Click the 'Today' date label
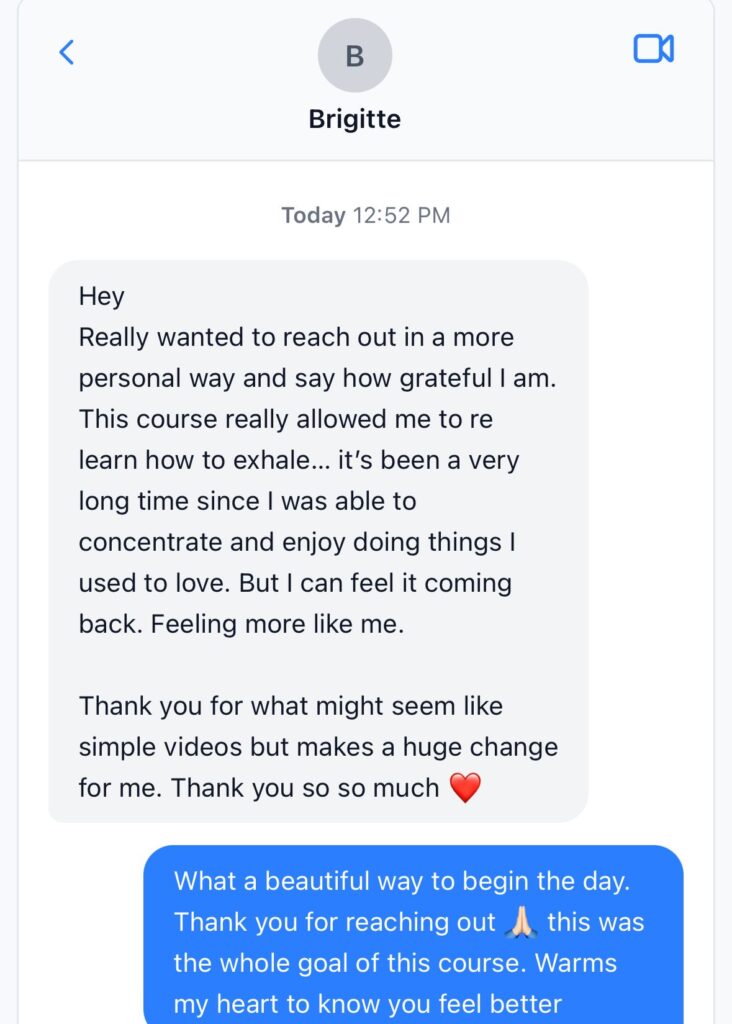Image resolution: width=732 pixels, height=1024 pixels. point(313,215)
